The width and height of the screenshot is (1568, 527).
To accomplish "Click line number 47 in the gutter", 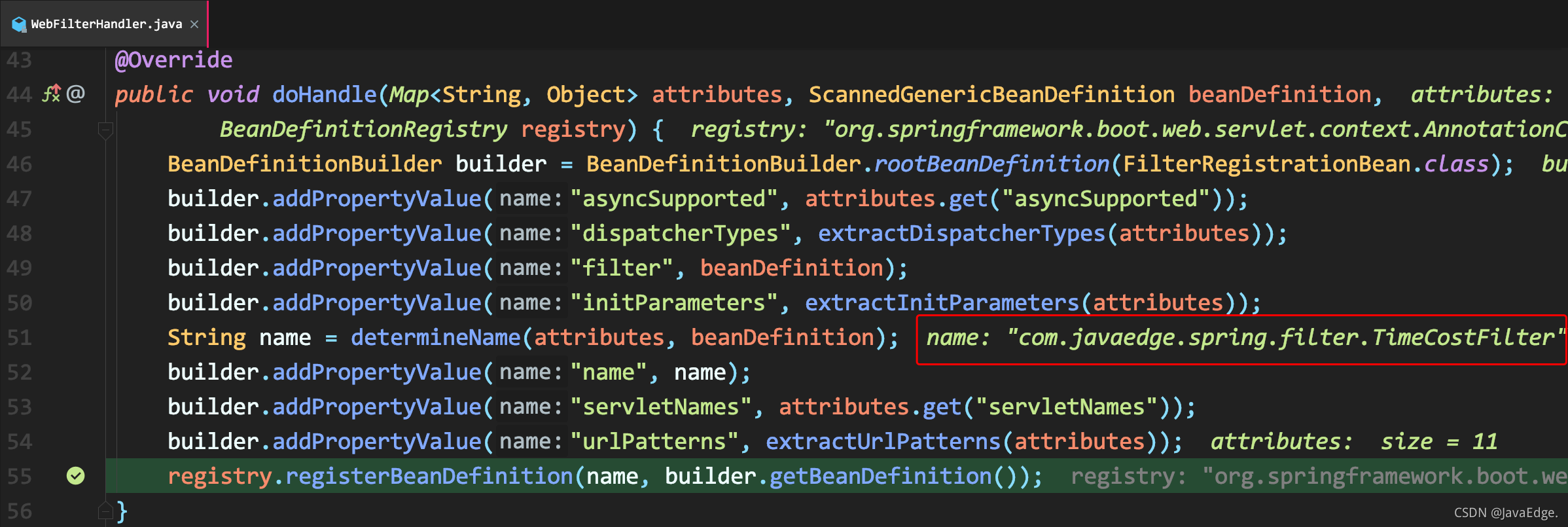I will click(19, 198).
